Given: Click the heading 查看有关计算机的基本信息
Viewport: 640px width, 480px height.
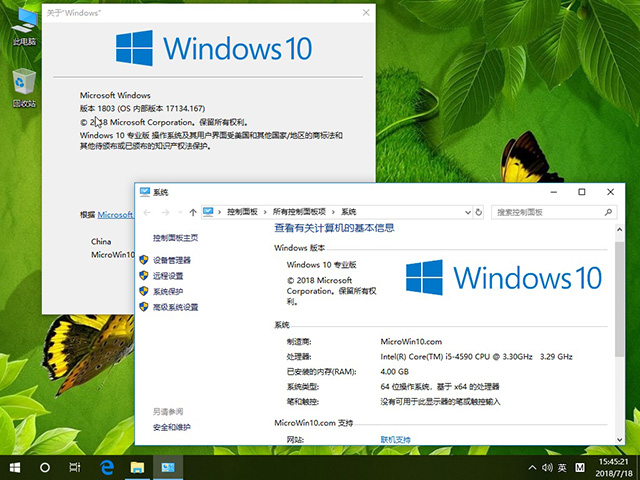Looking at the screenshot, I should point(334,228).
